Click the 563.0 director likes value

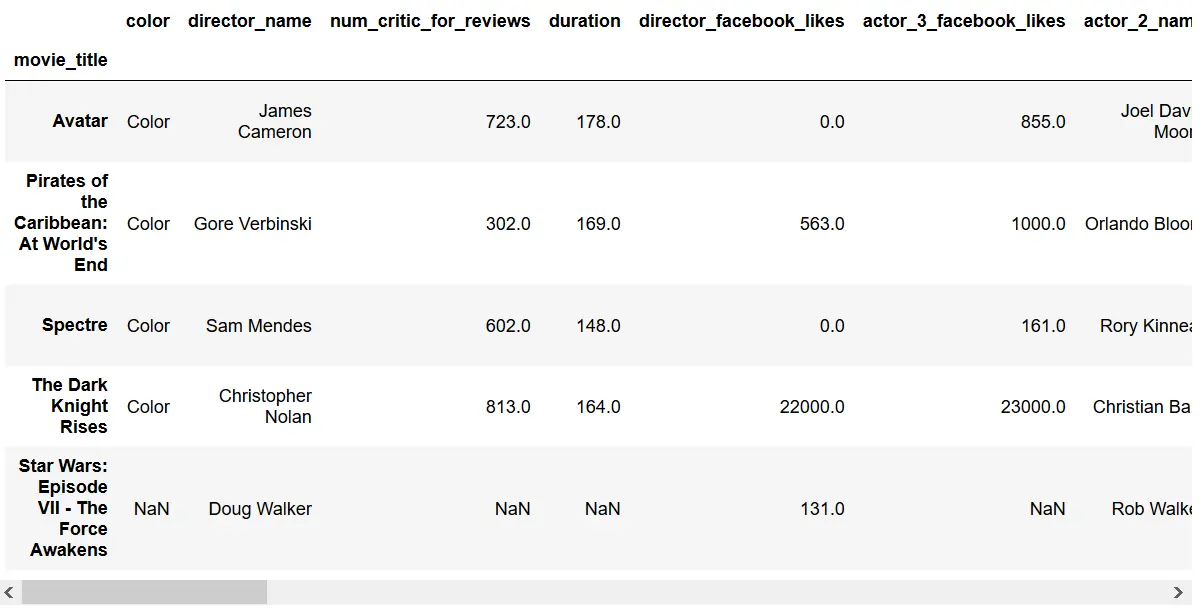coord(822,224)
